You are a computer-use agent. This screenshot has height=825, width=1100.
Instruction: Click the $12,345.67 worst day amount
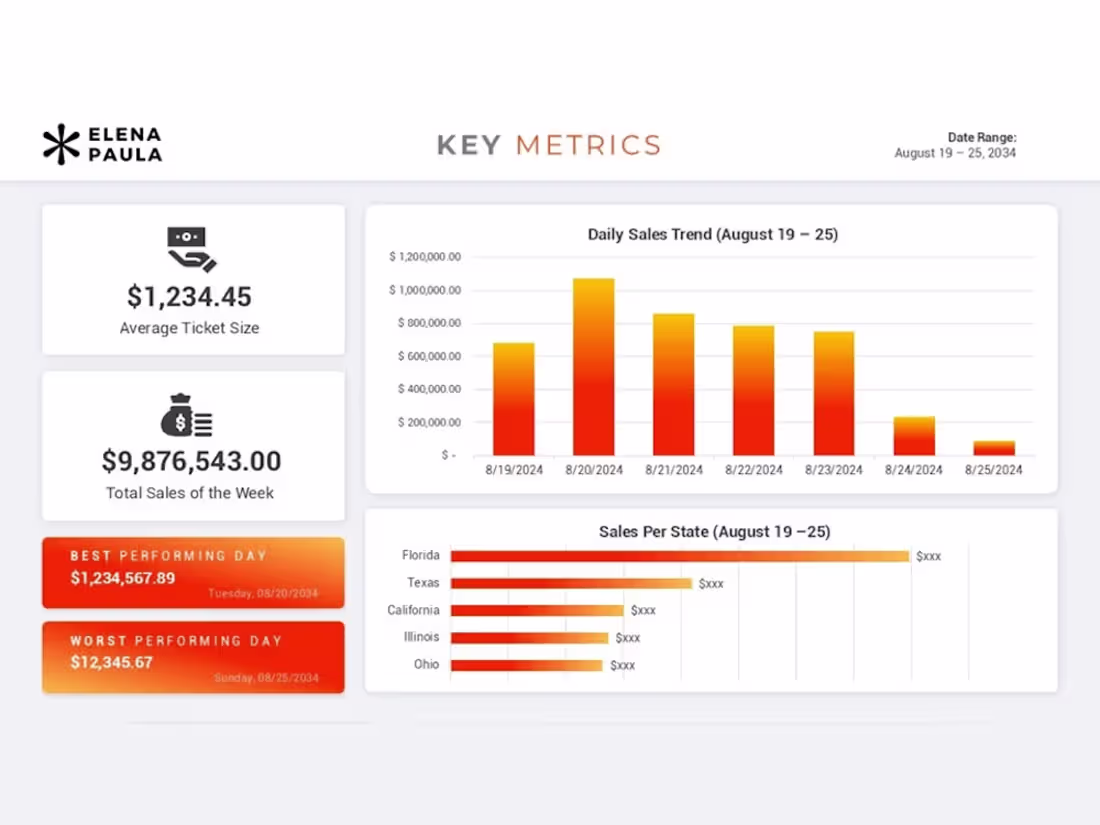(x=112, y=662)
